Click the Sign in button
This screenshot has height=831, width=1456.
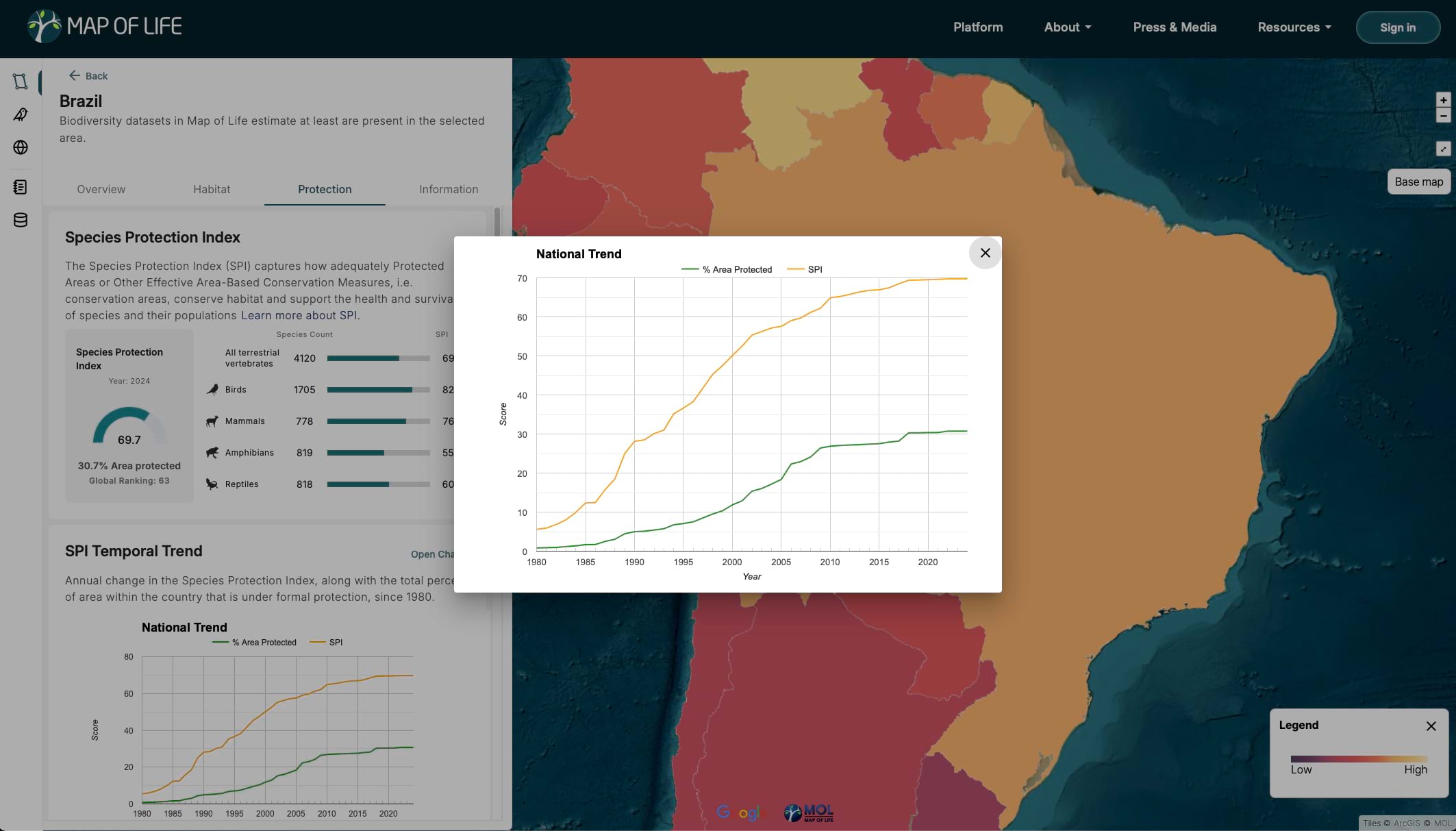(x=1397, y=27)
